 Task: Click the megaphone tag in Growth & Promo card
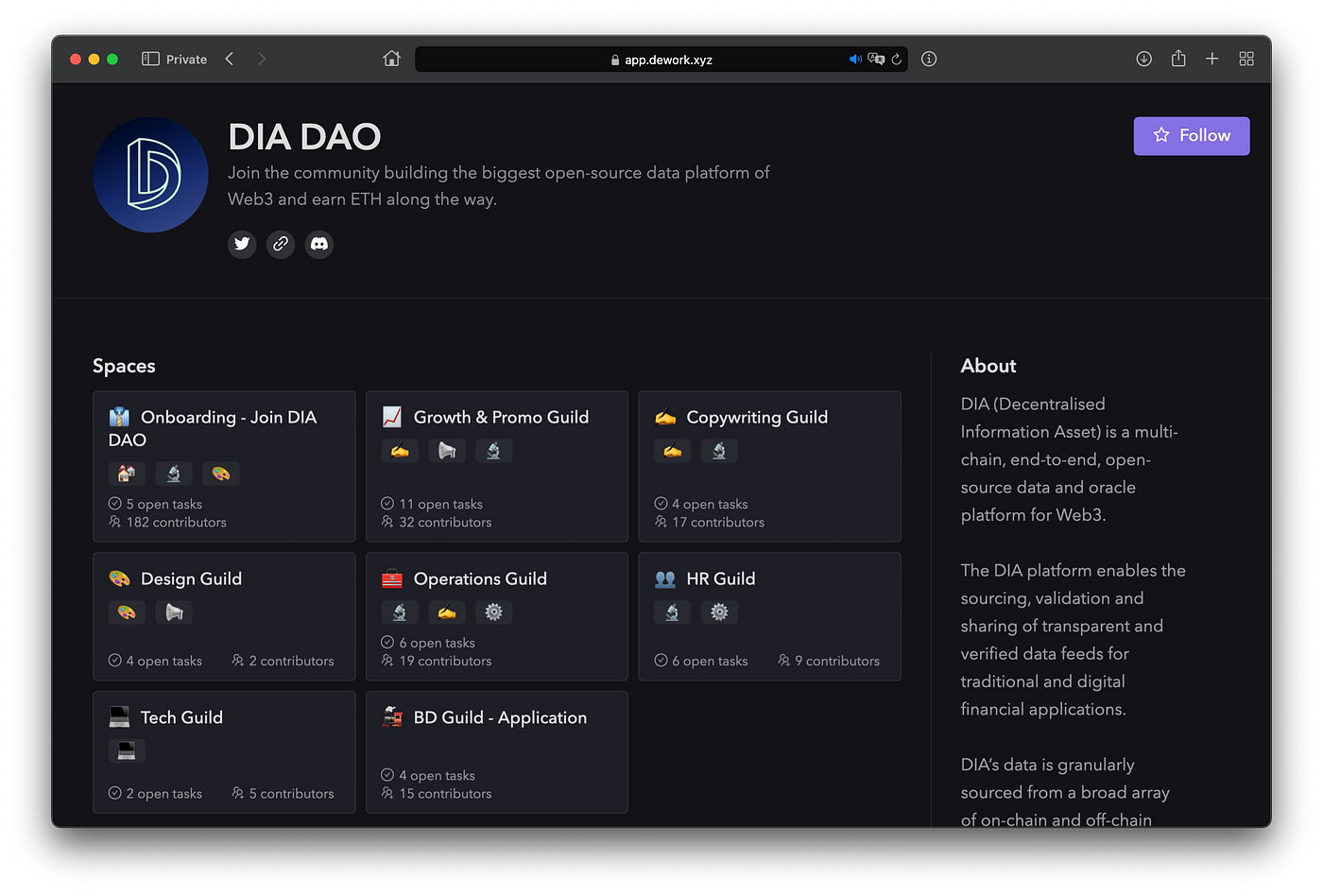click(x=447, y=451)
